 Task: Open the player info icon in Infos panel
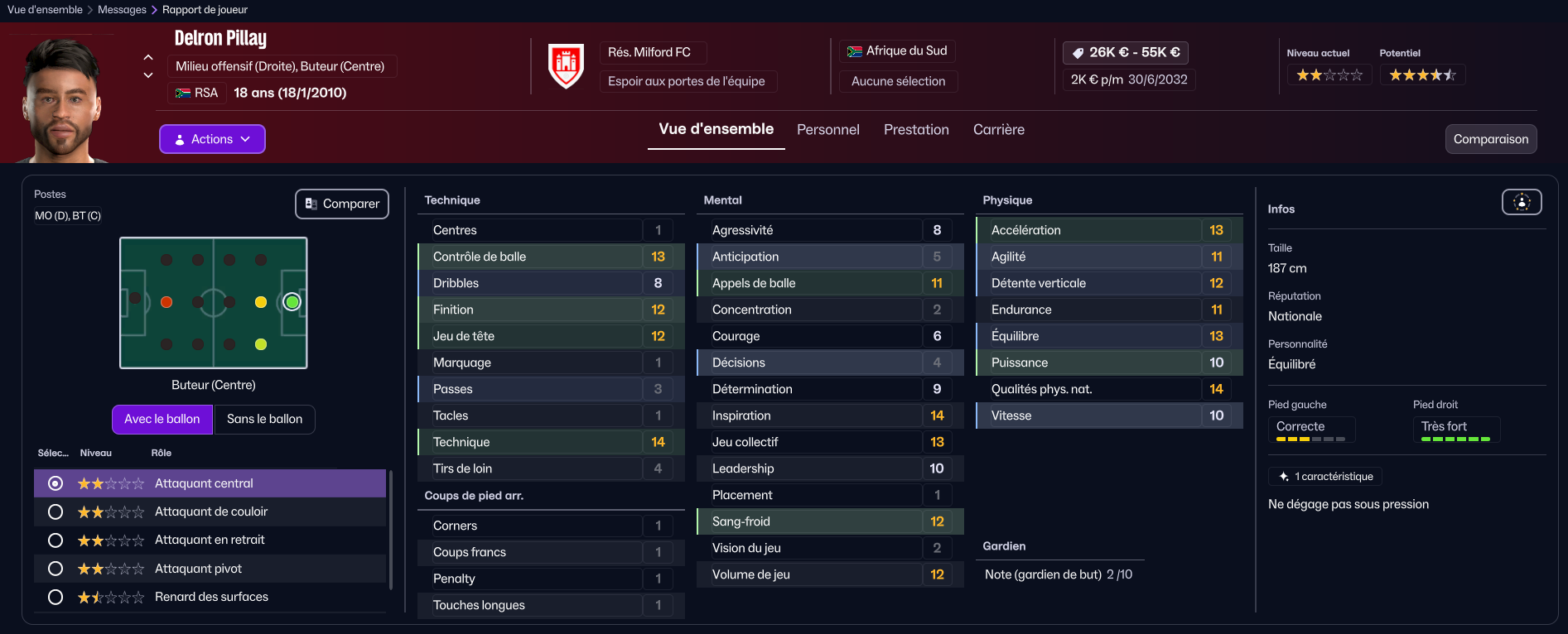(1522, 202)
